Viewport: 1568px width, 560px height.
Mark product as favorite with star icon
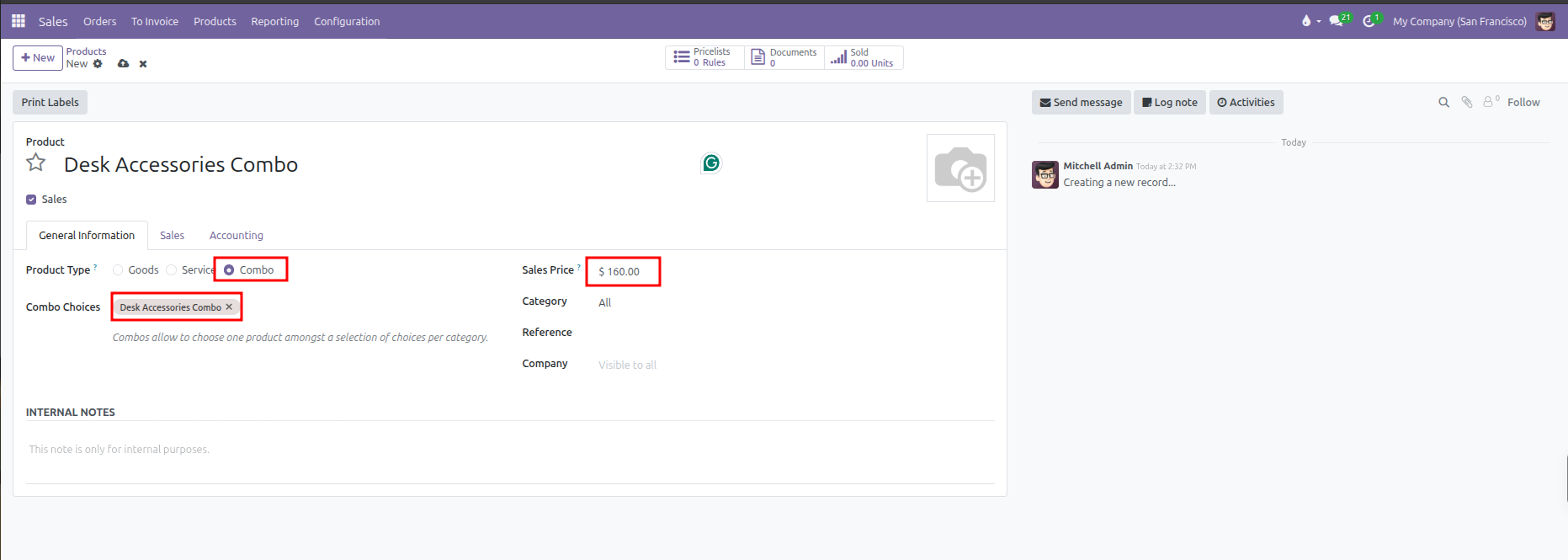[35, 163]
